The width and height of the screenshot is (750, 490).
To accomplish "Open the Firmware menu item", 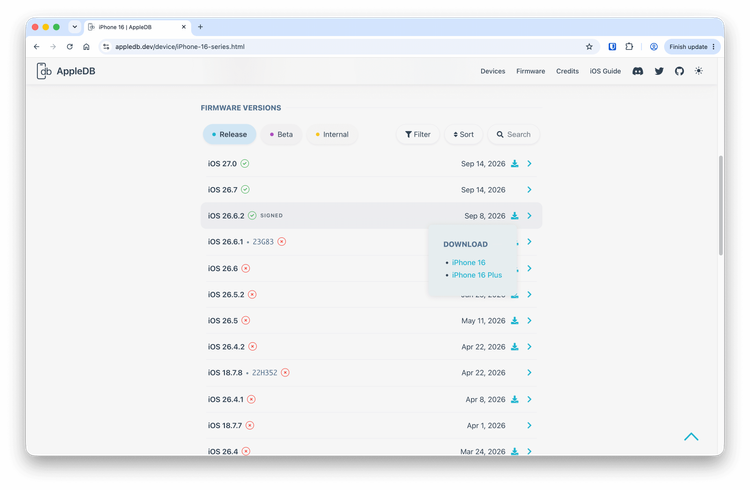I will coord(530,71).
